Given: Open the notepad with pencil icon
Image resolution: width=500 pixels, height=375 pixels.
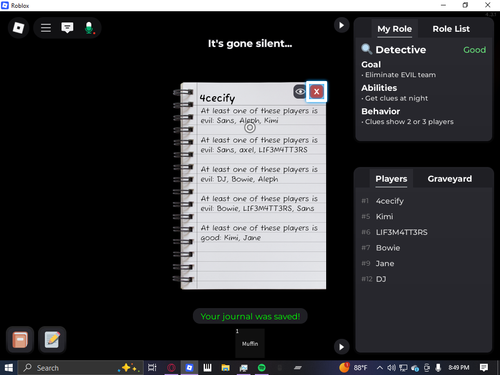Looking at the screenshot, I should pyautogui.click(x=52, y=340).
